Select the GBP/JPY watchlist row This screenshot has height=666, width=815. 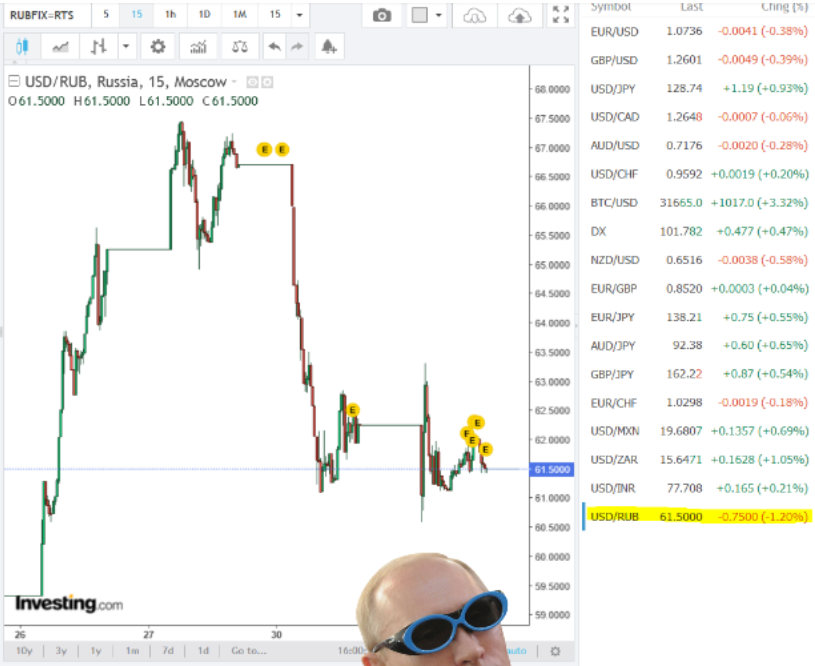tap(698, 374)
